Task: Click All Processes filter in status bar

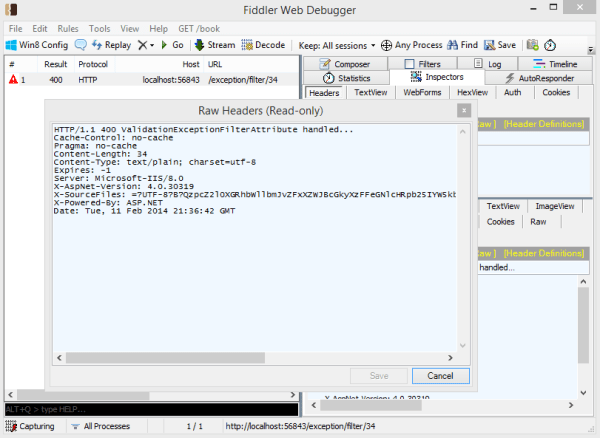Action: click(102, 426)
